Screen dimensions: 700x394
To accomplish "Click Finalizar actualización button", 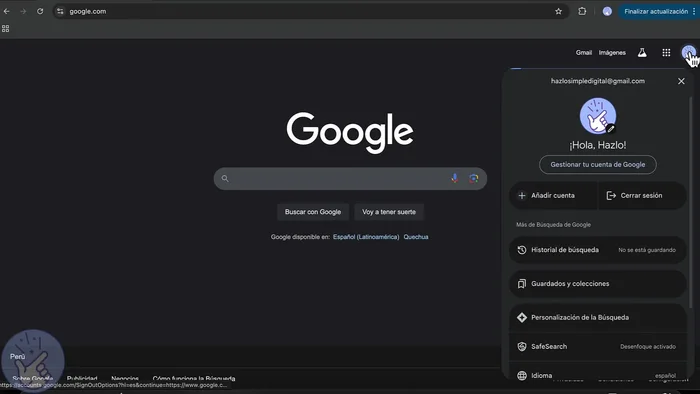I will click(x=655, y=11).
